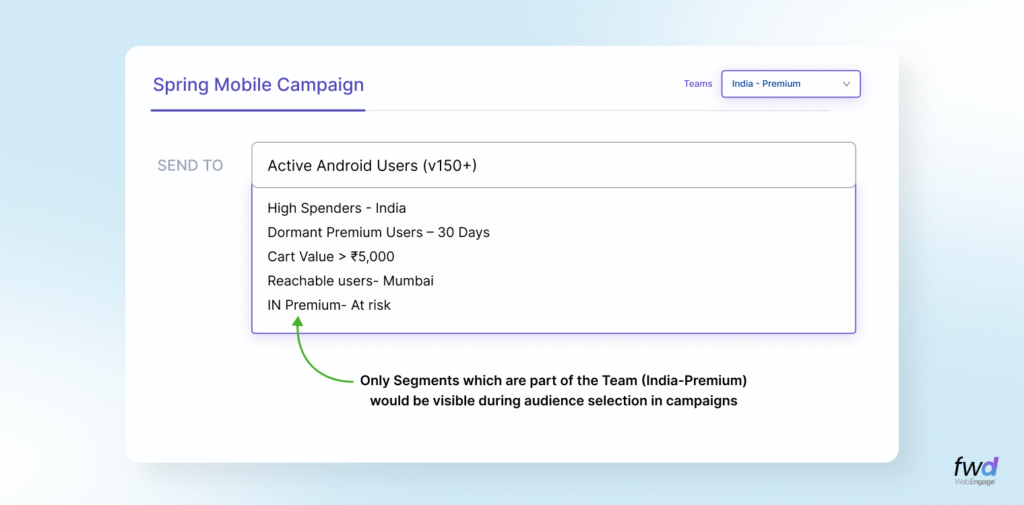Click the purple underline beneath the campaign title
This screenshot has height=505, width=1024.
pyautogui.click(x=258, y=110)
